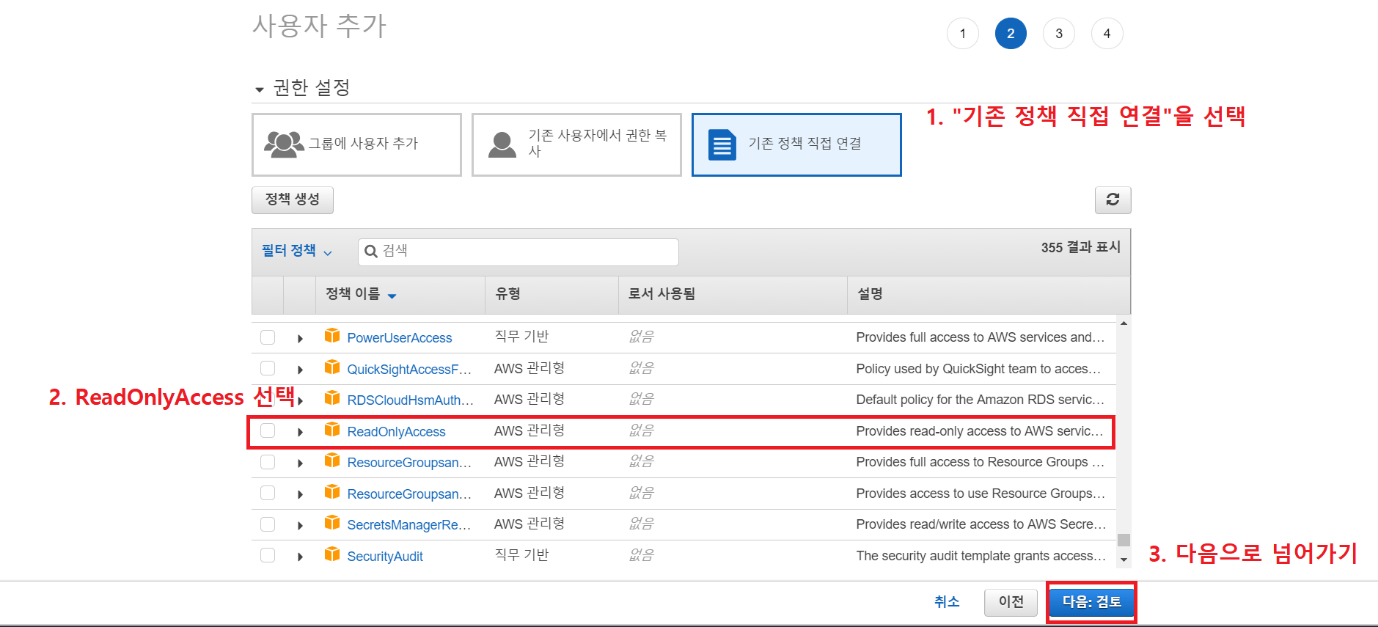Screen dimensions: 1378x627
Task: Enable the SecurityAudit policy checkbox
Action: 267,555
